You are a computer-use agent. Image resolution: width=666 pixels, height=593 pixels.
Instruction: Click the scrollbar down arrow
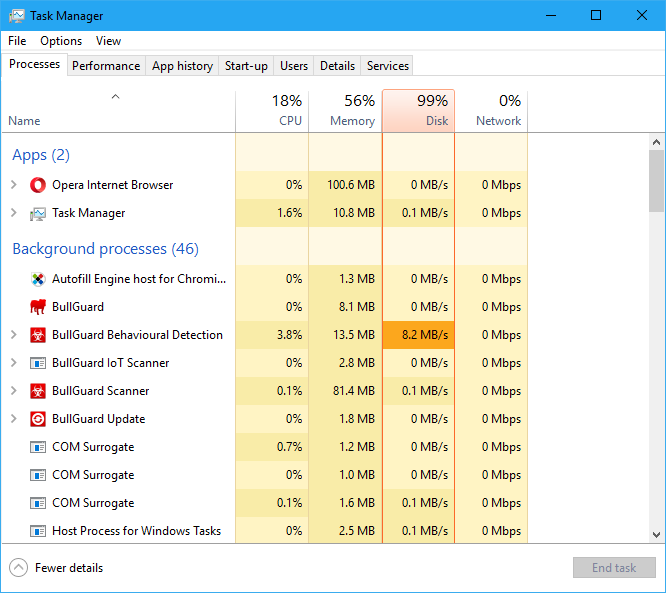coord(656,535)
